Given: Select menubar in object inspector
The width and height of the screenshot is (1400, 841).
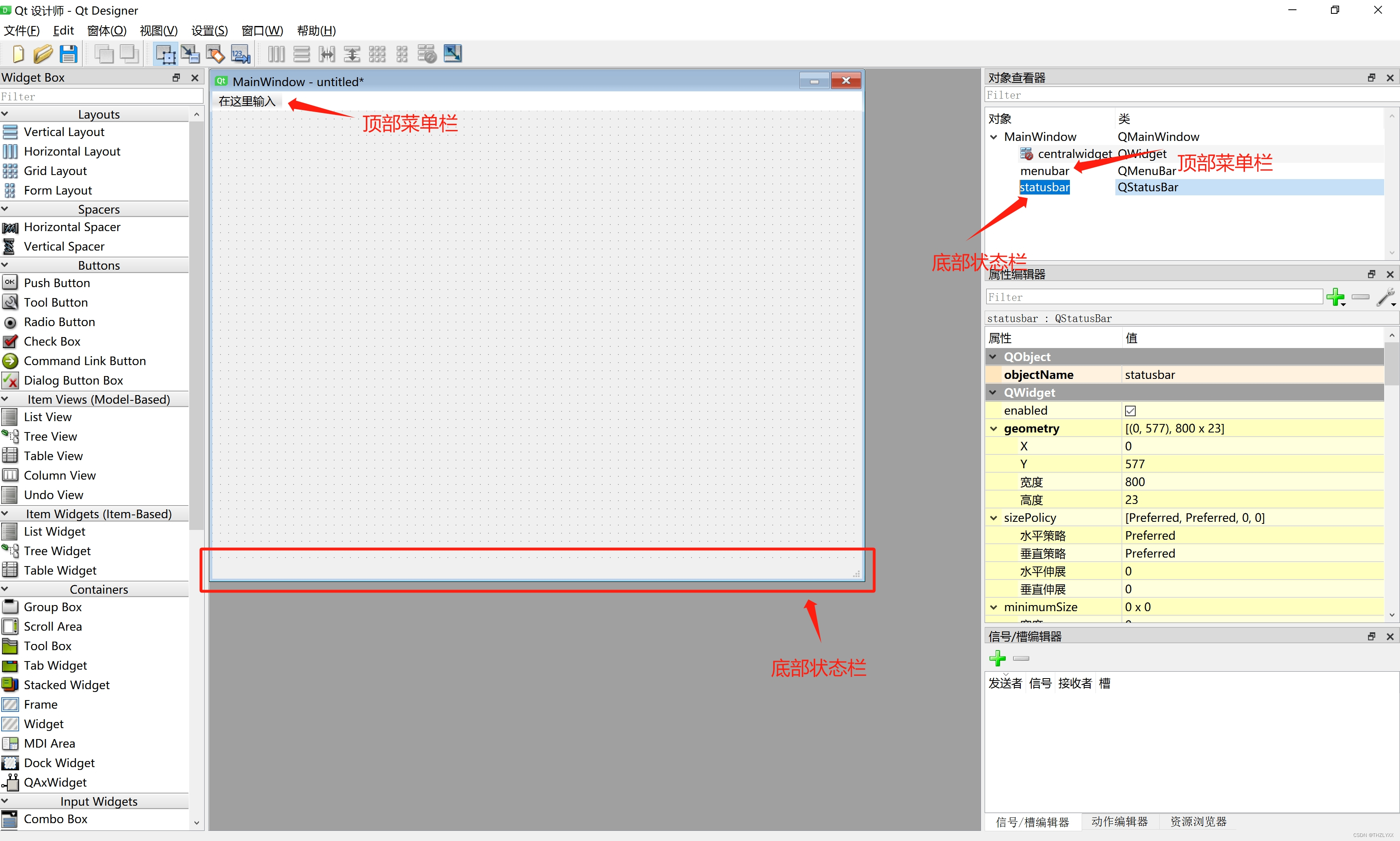Looking at the screenshot, I should click(1044, 171).
